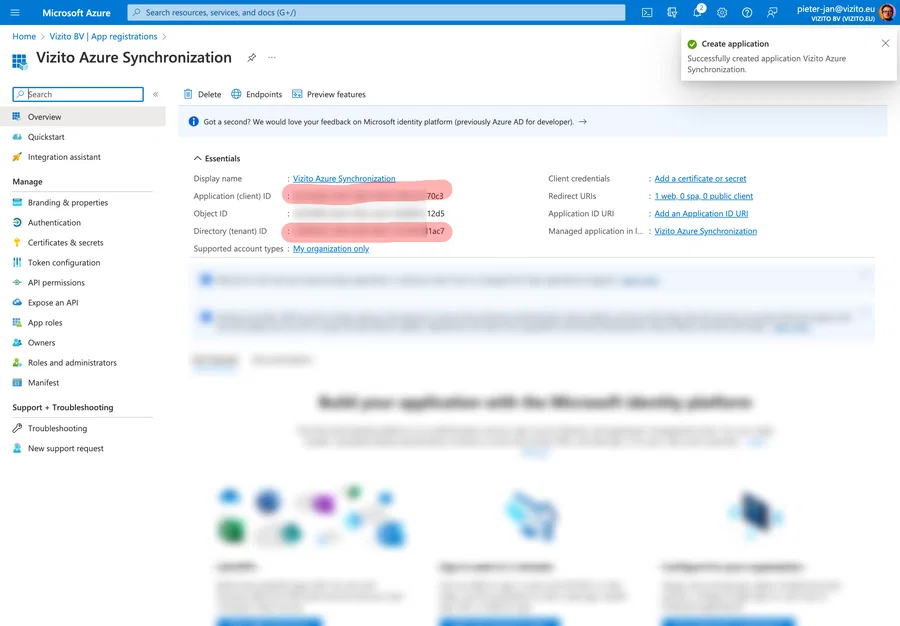
Task: Click the Add an Application ID URI link
Action: pyautogui.click(x=701, y=214)
